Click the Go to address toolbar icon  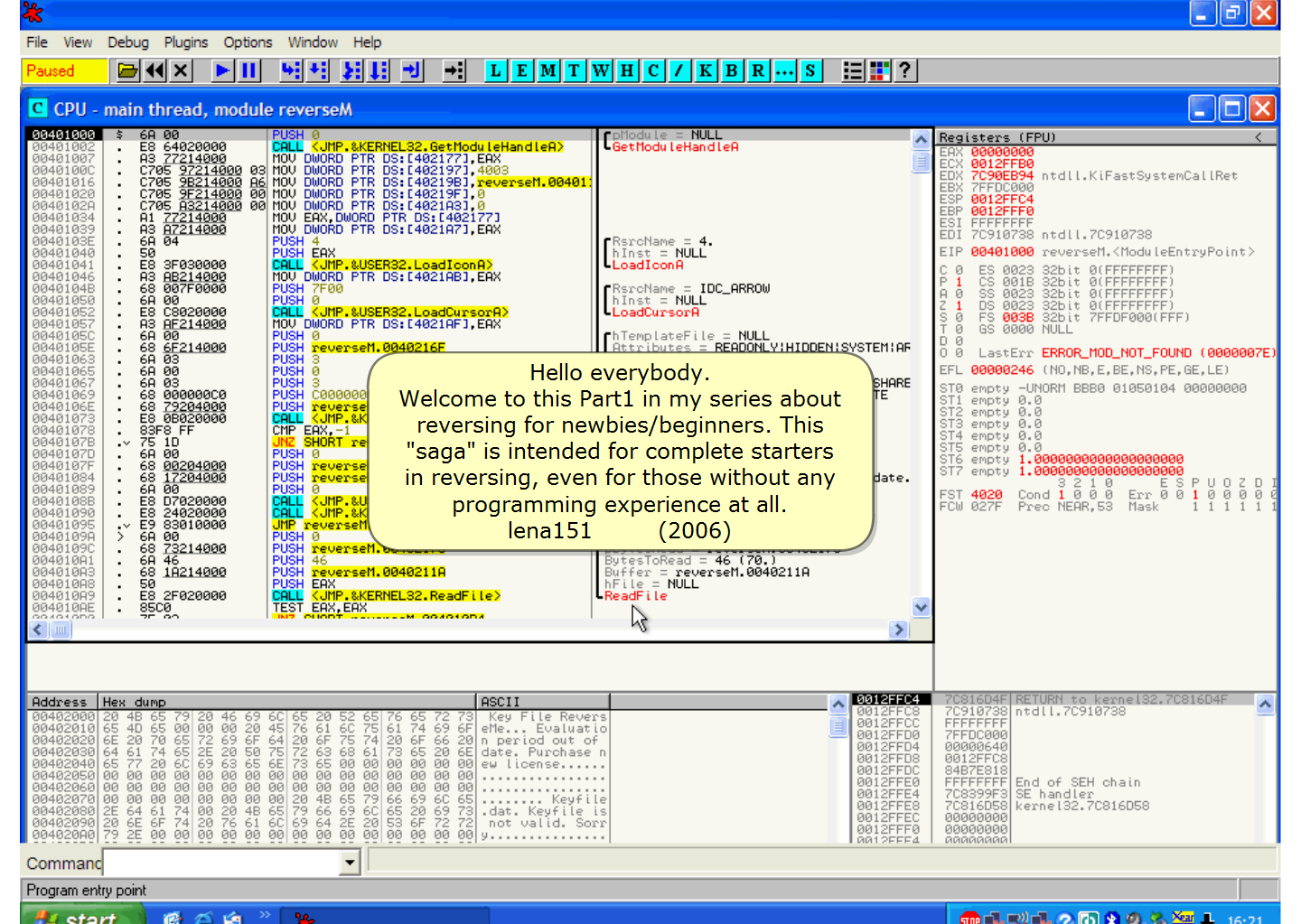pos(454,70)
